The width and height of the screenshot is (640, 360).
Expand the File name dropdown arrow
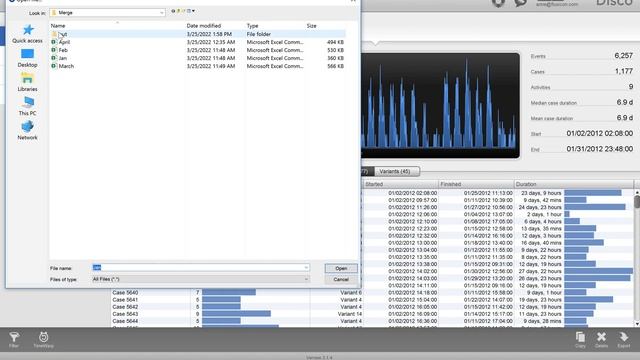(306, 268)
